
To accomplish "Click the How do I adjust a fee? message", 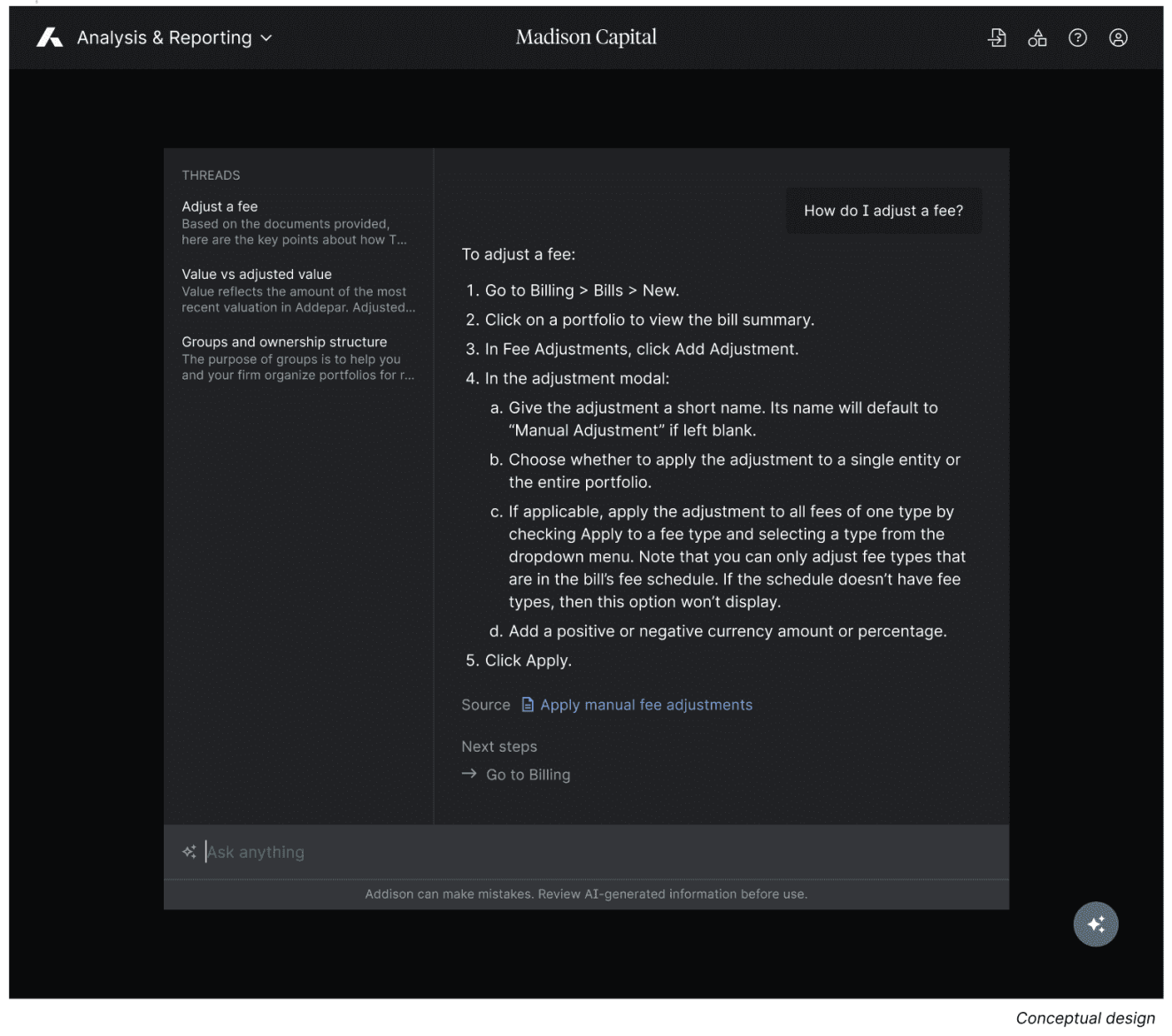I will (x=883, y=211).
